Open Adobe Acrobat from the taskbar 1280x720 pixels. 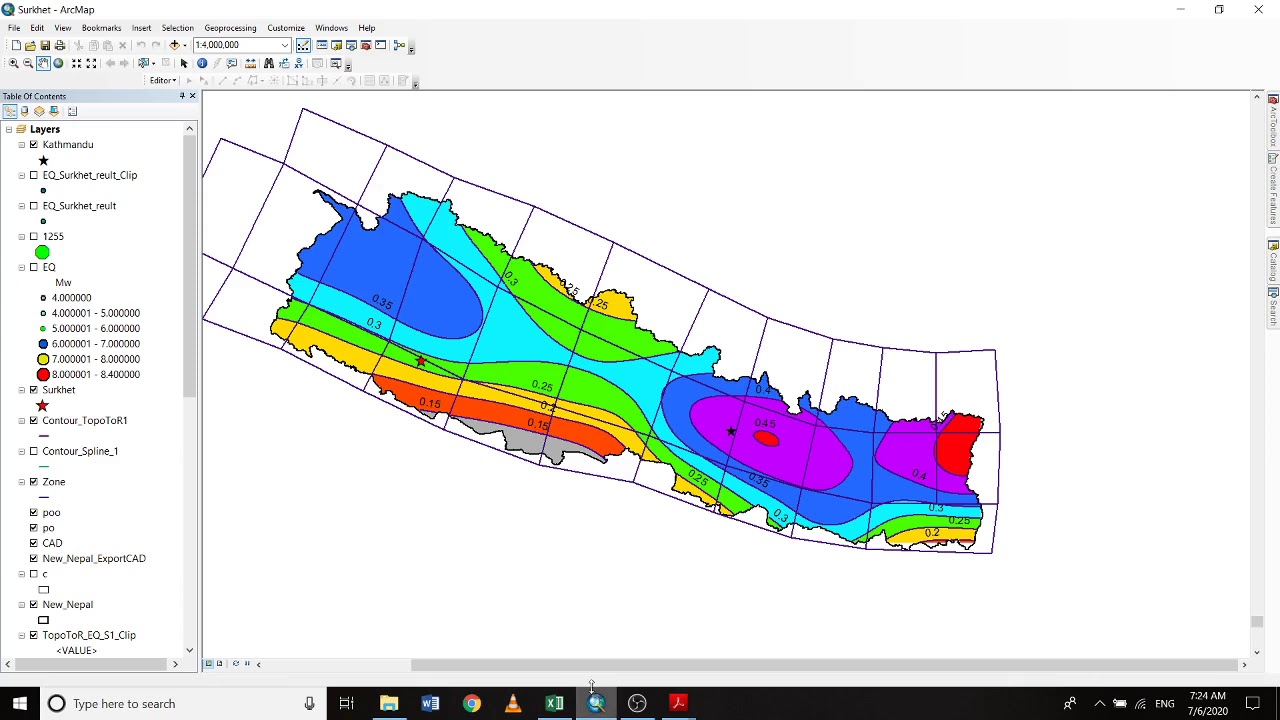pos(678,703)
